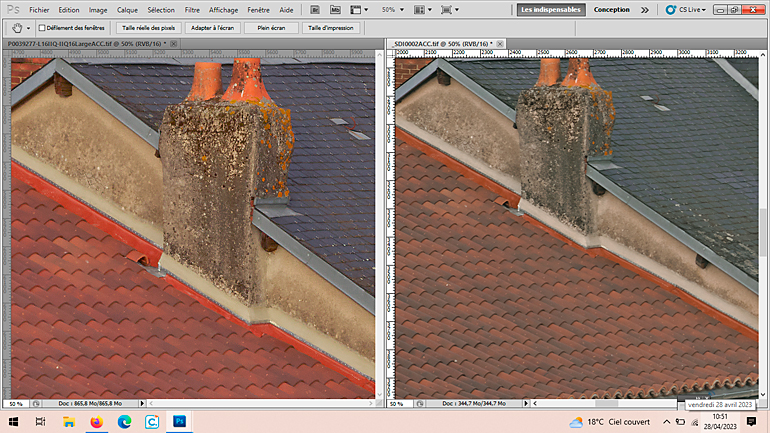This screenshot has height=433, width=770.
Task: Open the Windows Start menu
Action: click(13, 422)
